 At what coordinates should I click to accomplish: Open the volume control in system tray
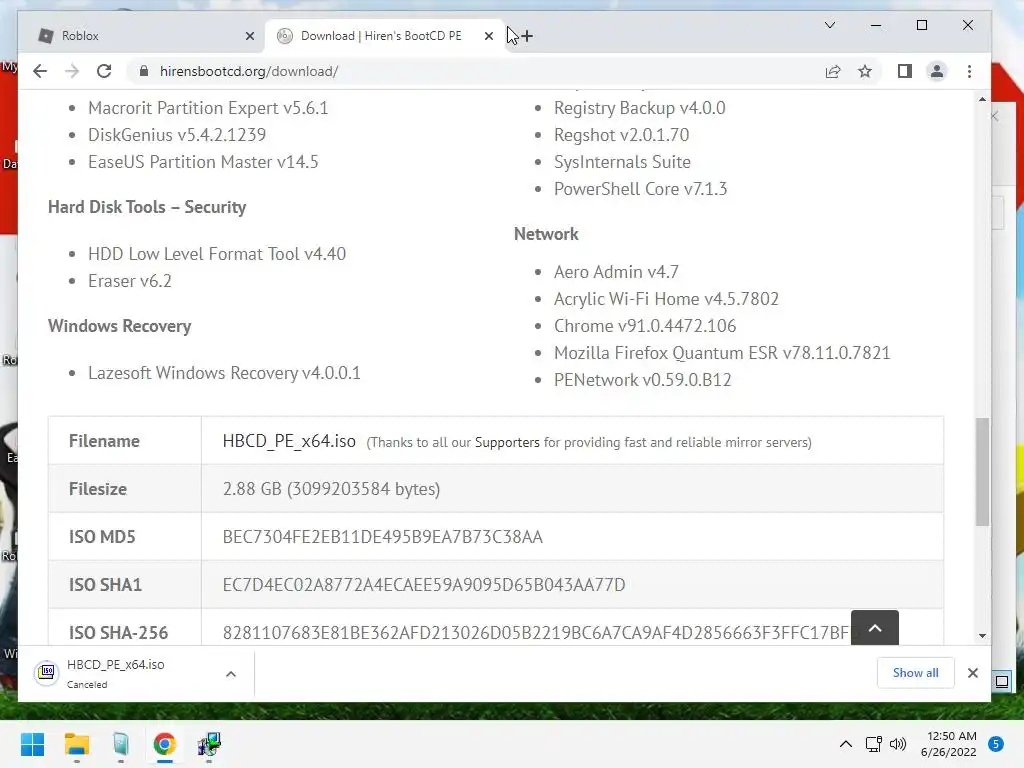point(898,744)
